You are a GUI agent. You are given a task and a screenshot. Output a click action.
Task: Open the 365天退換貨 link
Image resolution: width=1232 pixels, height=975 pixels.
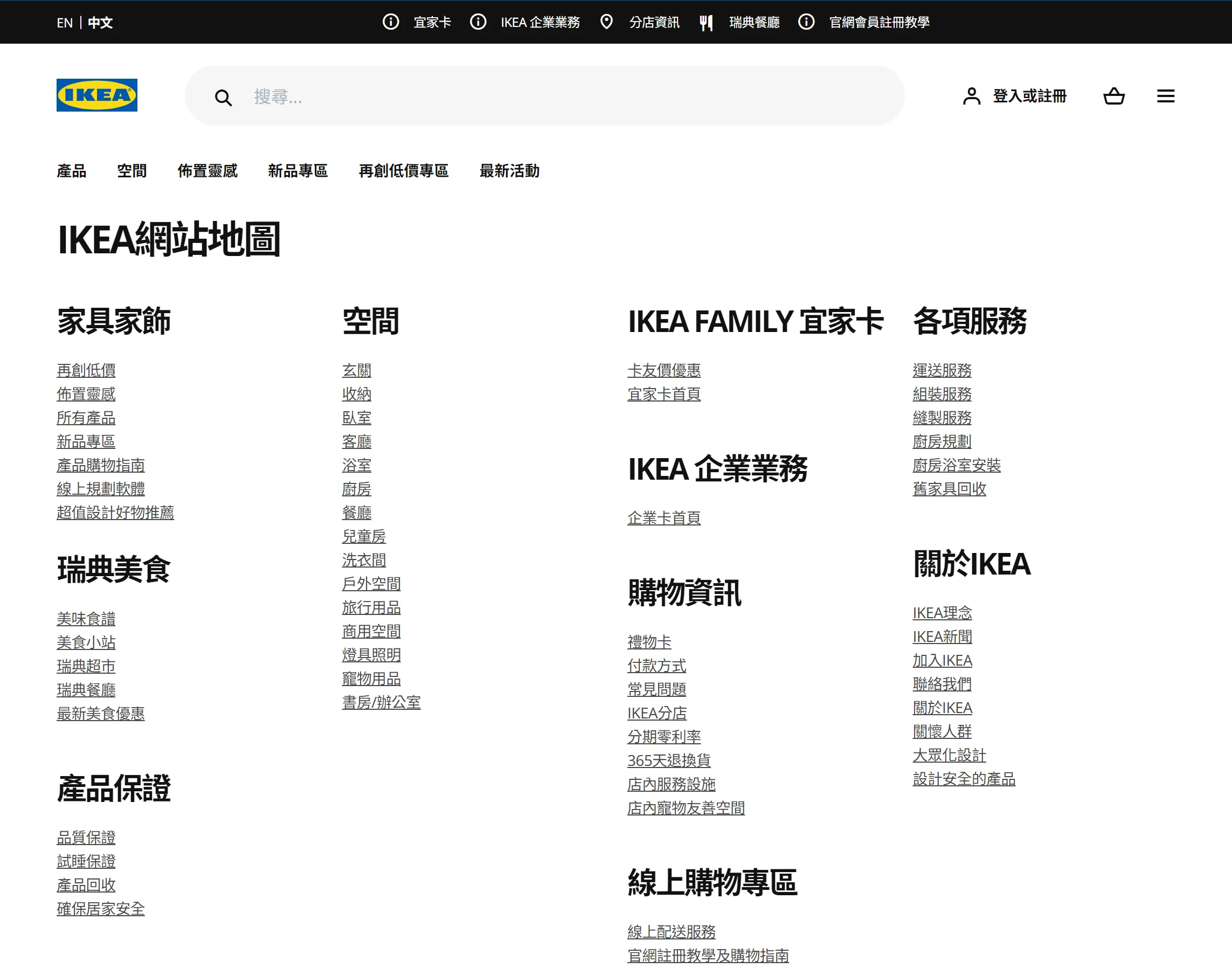[668, 760]
